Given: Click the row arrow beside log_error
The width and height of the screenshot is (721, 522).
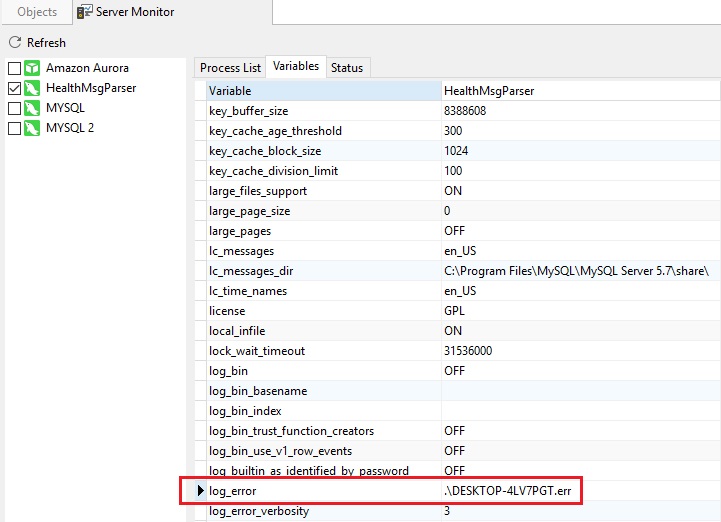Looking at the screenshot, I should pyautogui.click(x=200, y=491).
